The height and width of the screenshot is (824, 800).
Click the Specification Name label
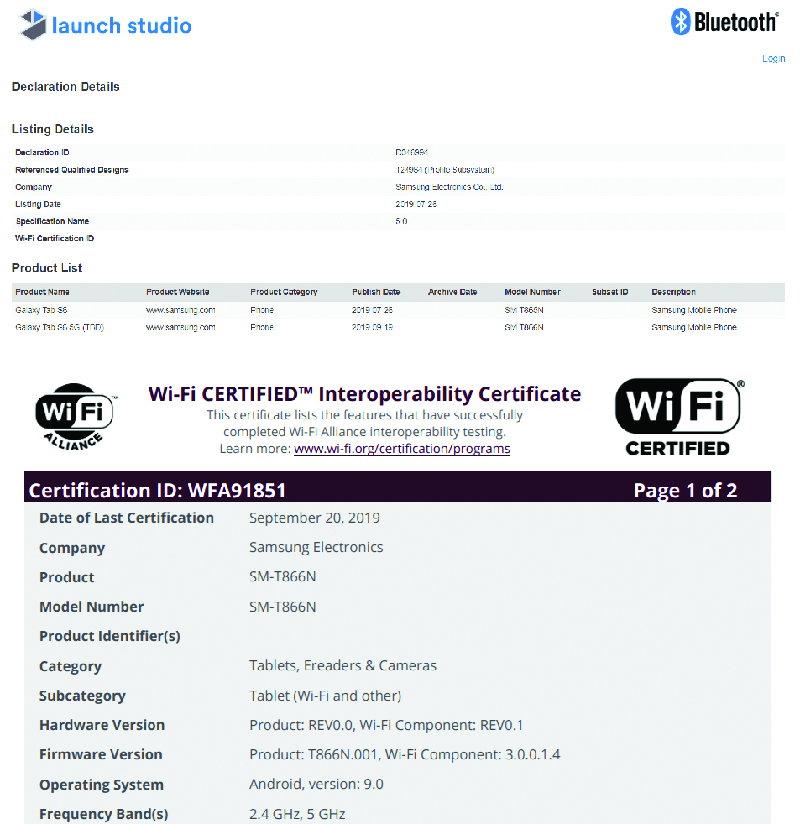pos(52,221)
